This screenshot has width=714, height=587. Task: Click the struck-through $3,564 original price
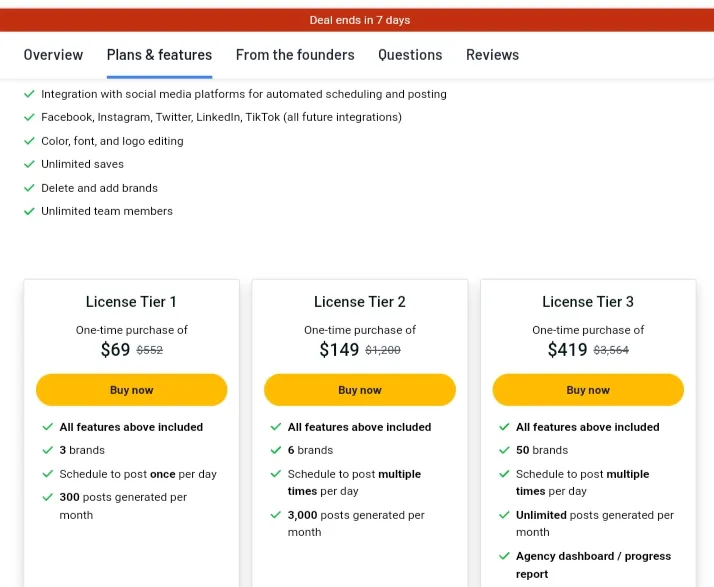point(611,351)
